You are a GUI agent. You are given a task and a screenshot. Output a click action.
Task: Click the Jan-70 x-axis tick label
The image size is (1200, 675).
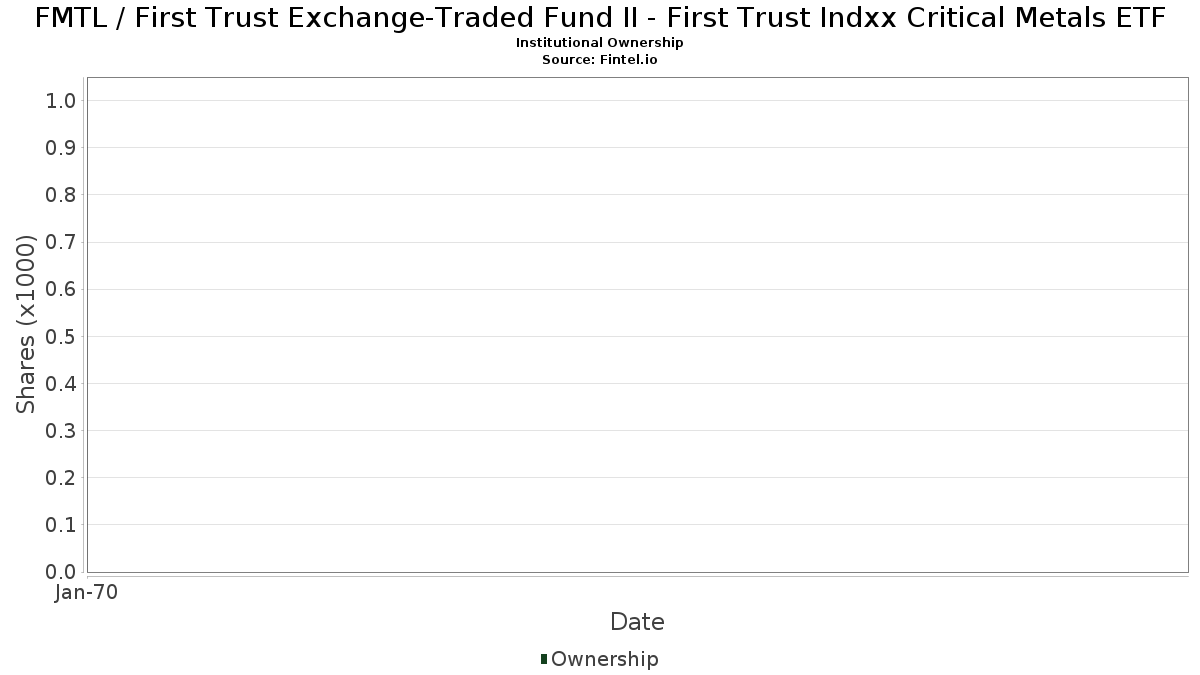[87, 593]
